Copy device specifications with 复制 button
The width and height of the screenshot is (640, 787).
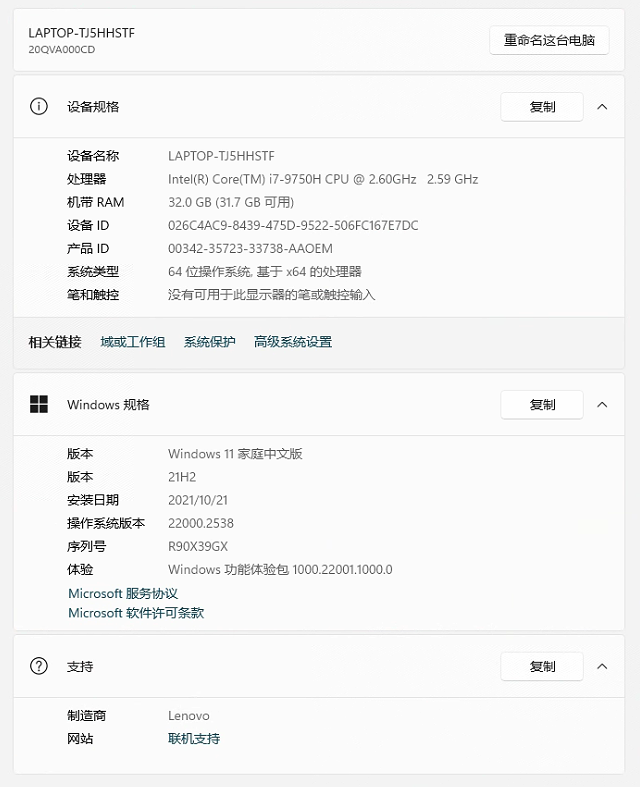(x=542, y=106)
